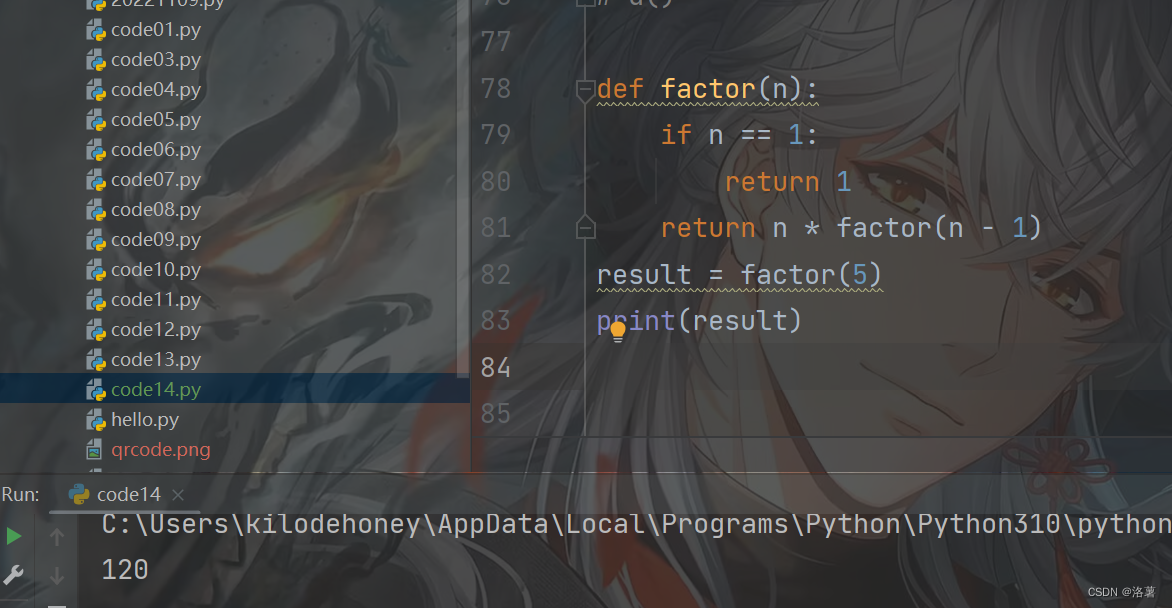Image resolution: width=1172 pixels, height=608 pixels.
Task: Open code03.py file
Action: coord(155,60)
